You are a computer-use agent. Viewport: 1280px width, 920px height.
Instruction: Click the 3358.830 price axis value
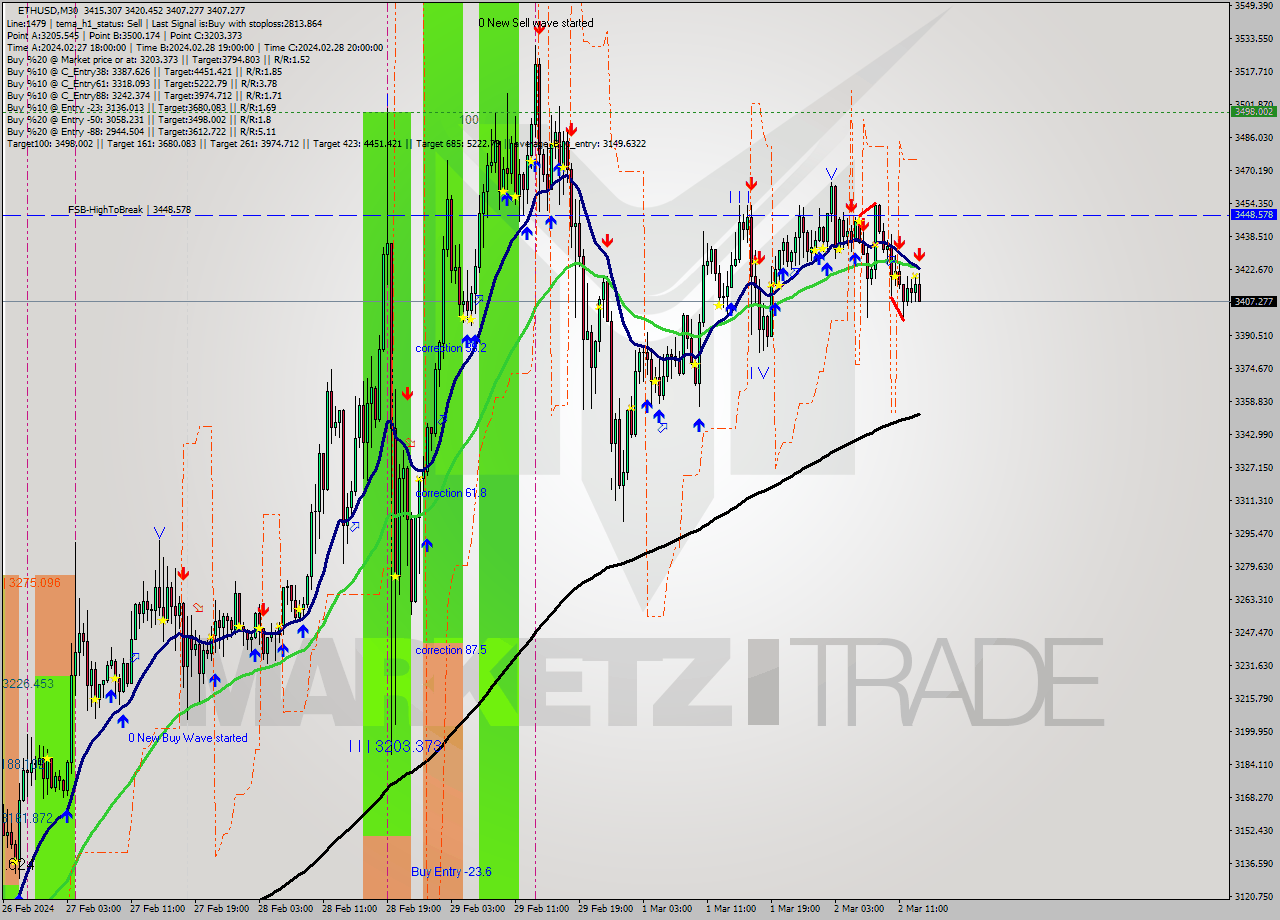tap(1253, 402)
